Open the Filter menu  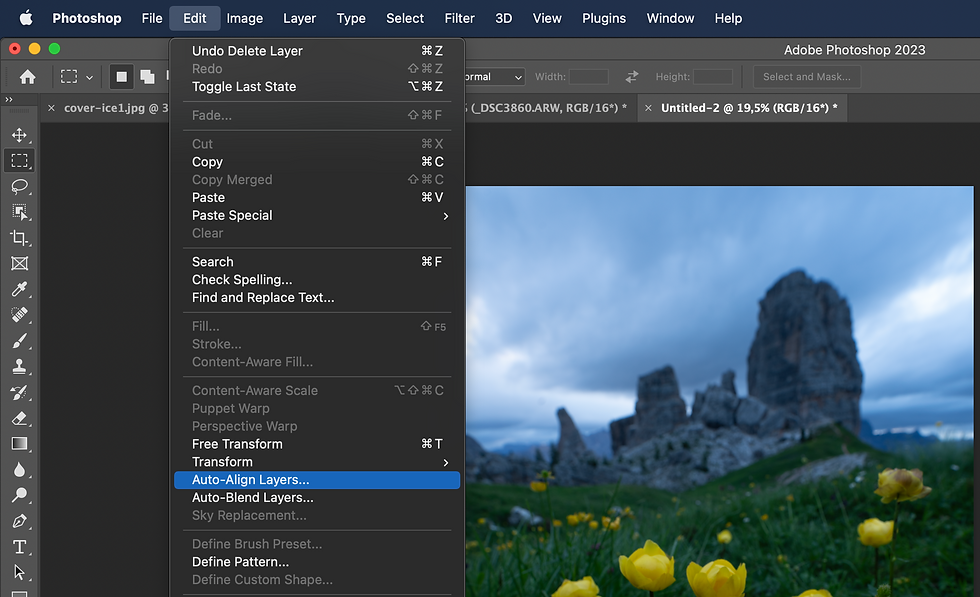[x=459, y=18]
